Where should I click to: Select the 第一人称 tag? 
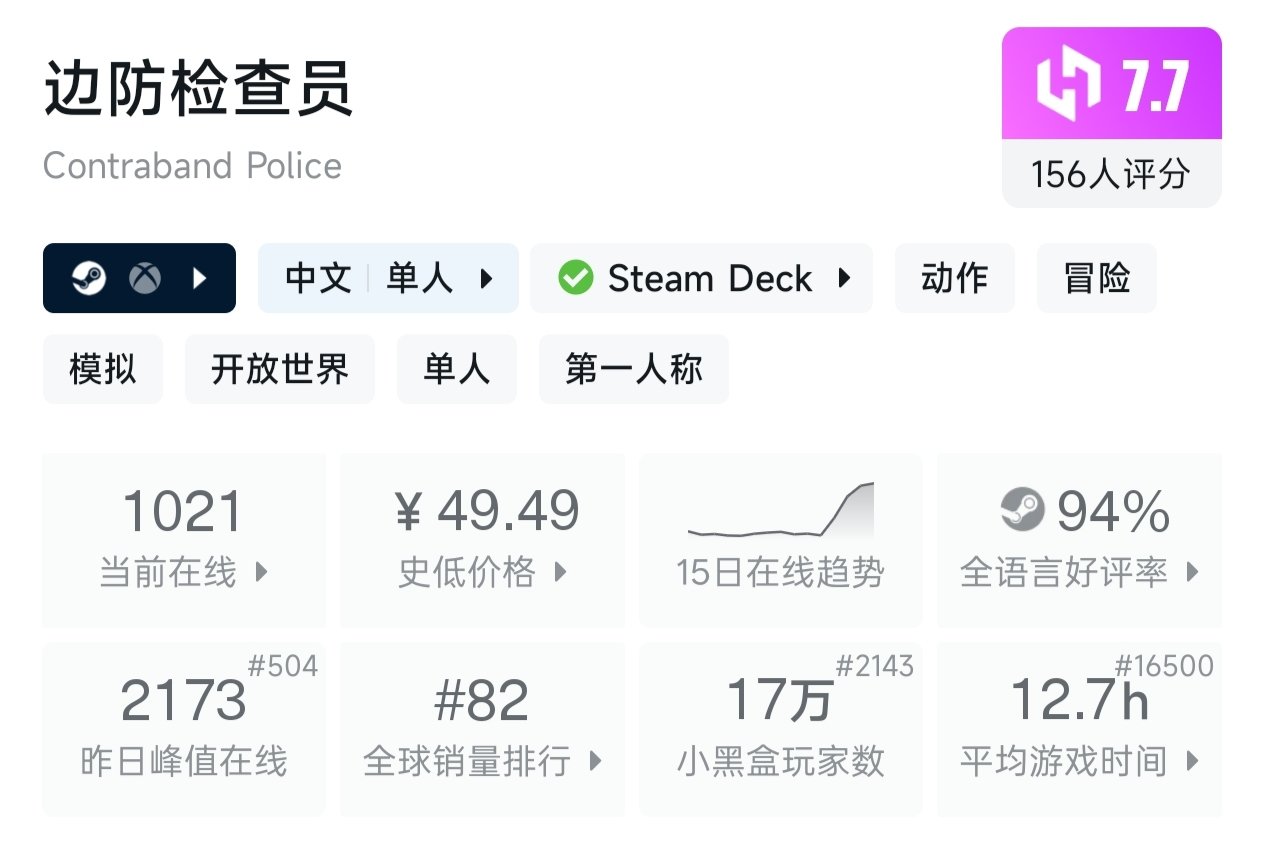click(633, 369)
